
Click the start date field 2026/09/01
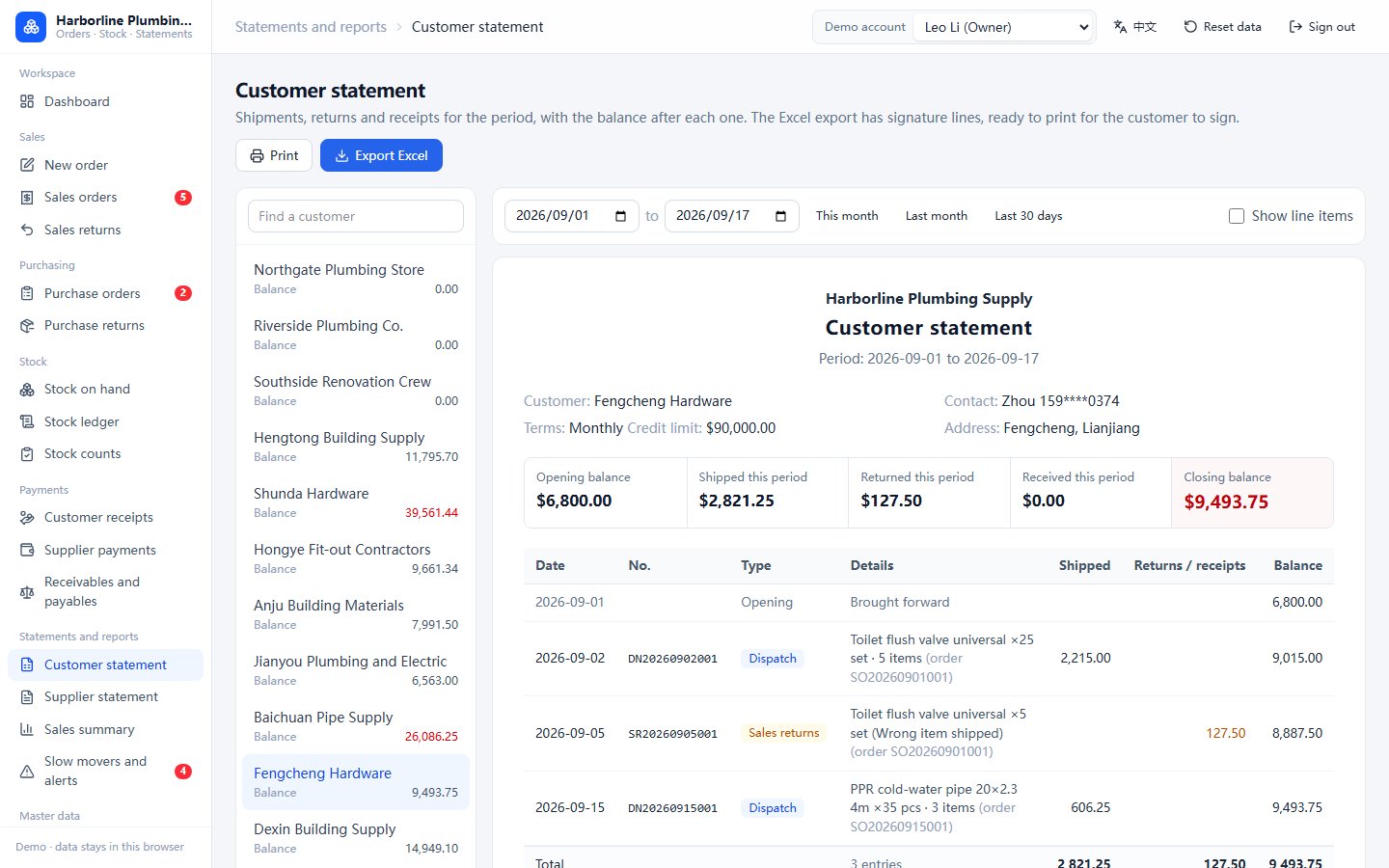[572, 216]
